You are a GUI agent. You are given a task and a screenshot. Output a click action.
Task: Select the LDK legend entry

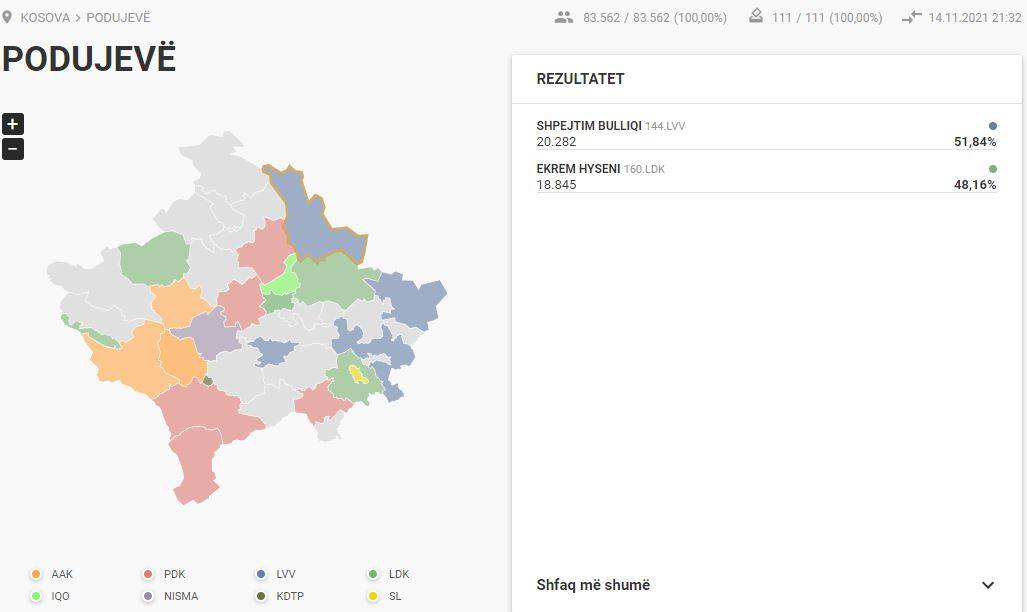[390, 574]
